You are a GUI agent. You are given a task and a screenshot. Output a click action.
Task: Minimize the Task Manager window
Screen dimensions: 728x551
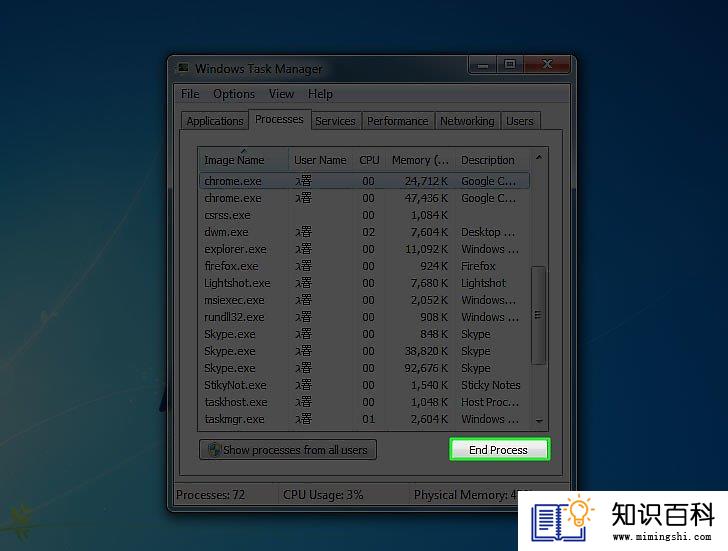click(x=483, y=65)
